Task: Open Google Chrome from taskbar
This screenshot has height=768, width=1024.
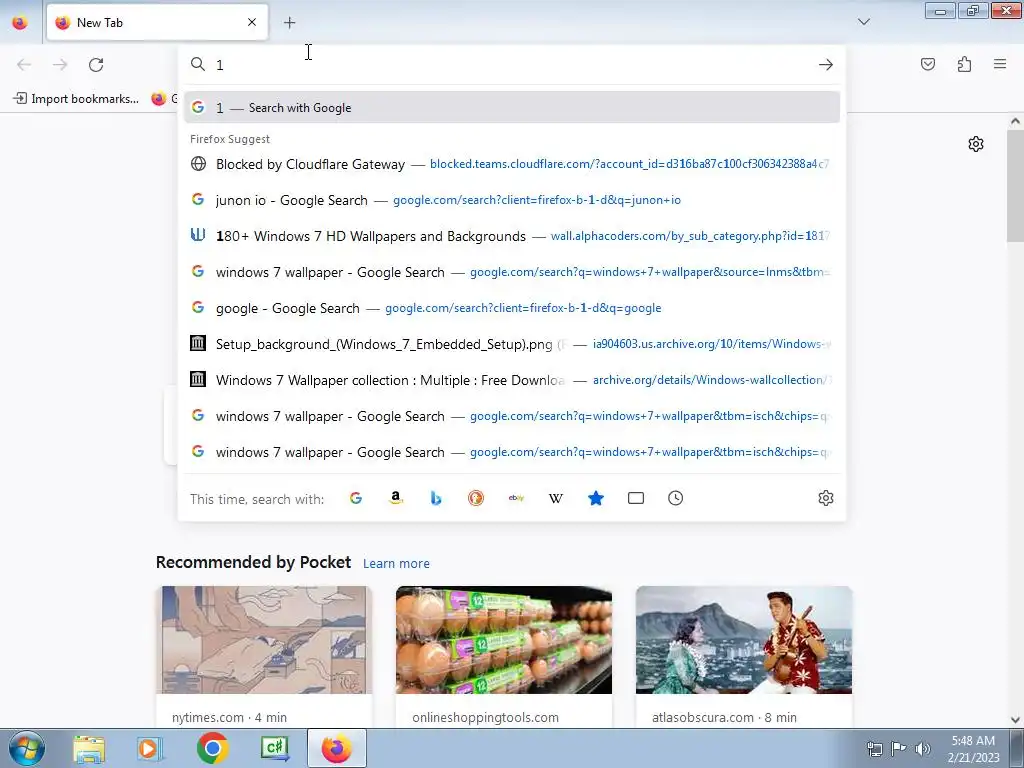Action: [x=212, y=748]
